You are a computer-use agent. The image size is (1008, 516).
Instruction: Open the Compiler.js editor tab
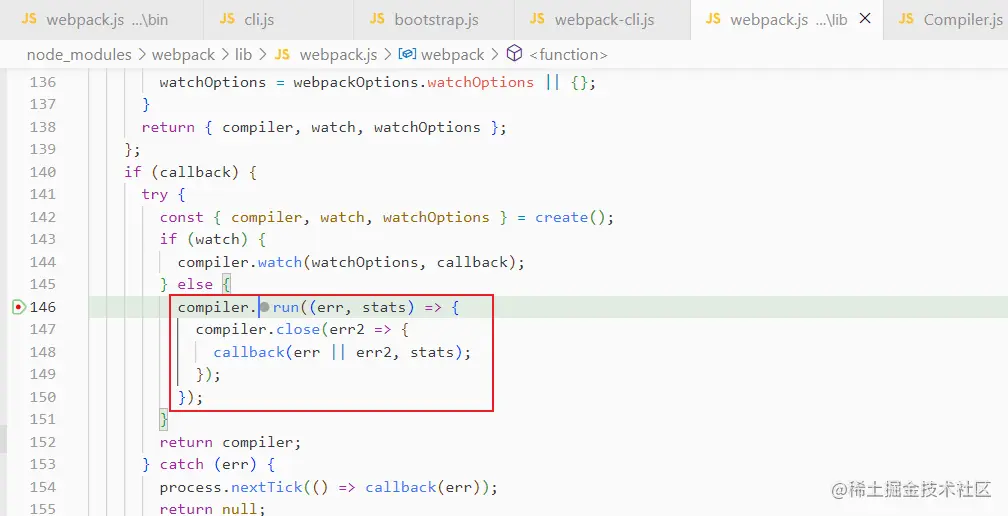point(945,20)
